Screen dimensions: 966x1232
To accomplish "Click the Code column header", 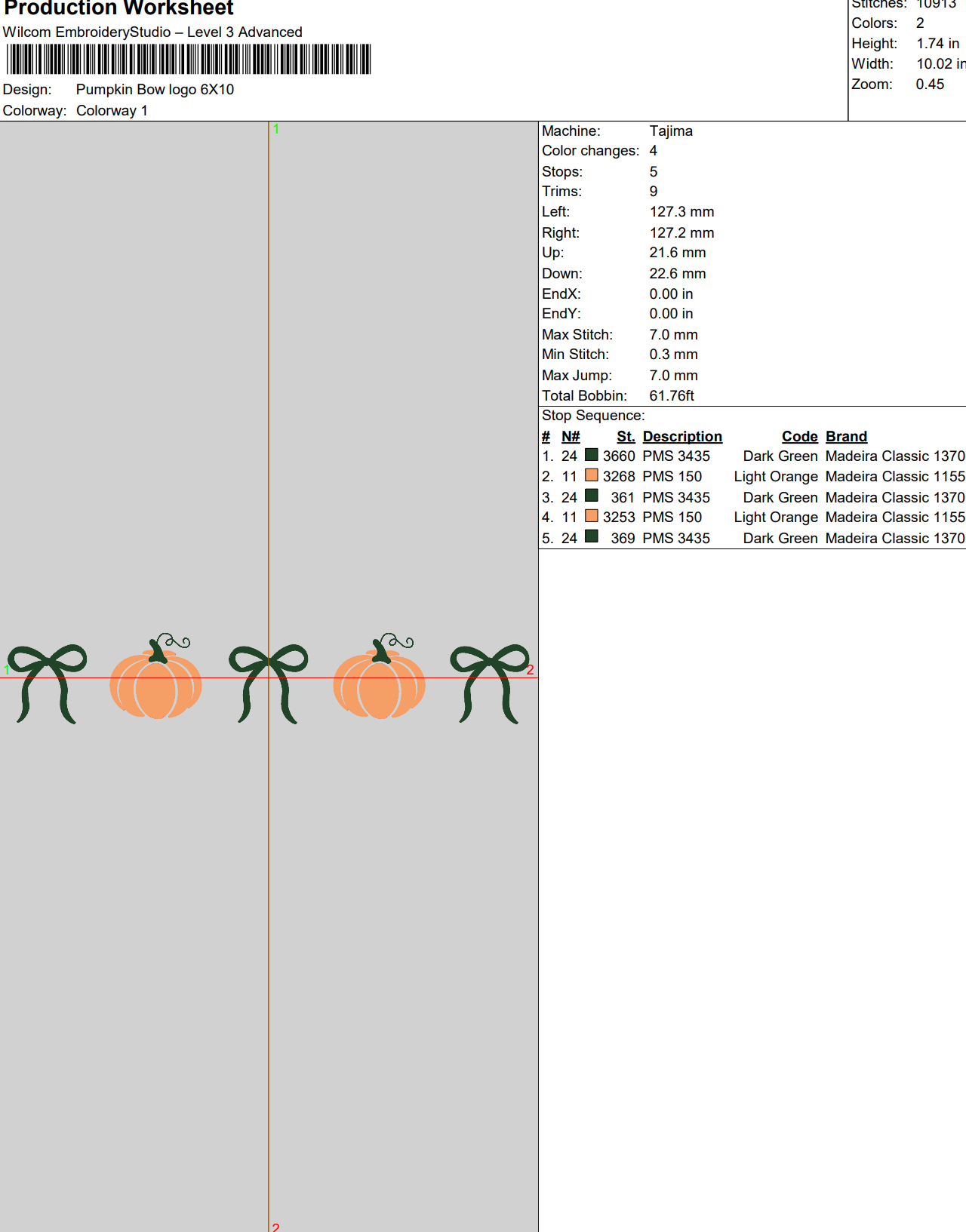I will pos(799,437).
